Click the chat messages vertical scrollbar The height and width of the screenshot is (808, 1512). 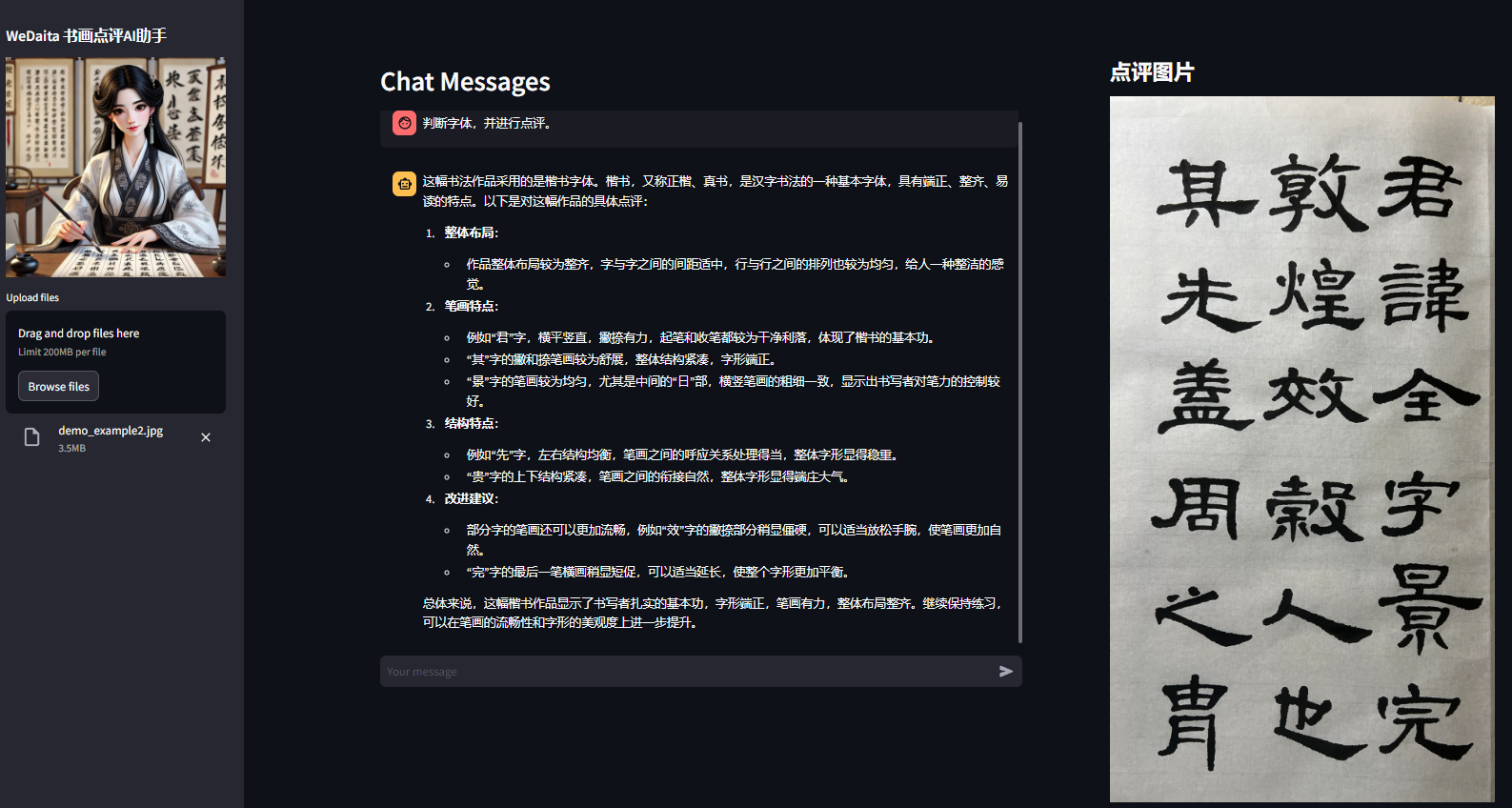pyautogui.click(x=1020, y=381)
